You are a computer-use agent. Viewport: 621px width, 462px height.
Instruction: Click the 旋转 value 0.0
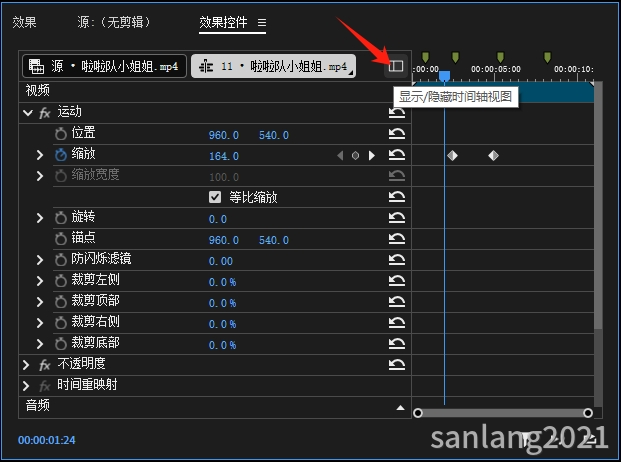click(x=218, y=219)
